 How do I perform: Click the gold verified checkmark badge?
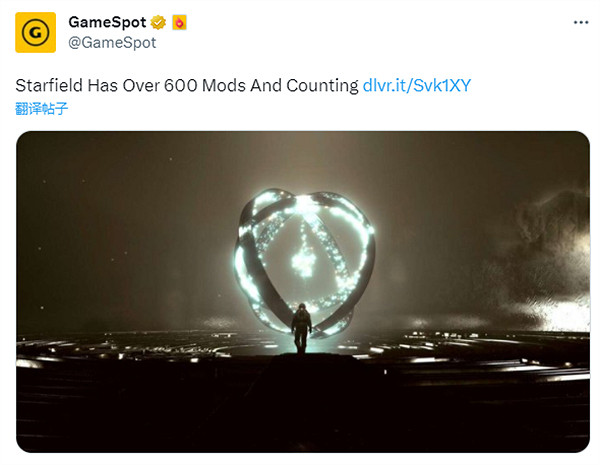[x=157, y=22]
